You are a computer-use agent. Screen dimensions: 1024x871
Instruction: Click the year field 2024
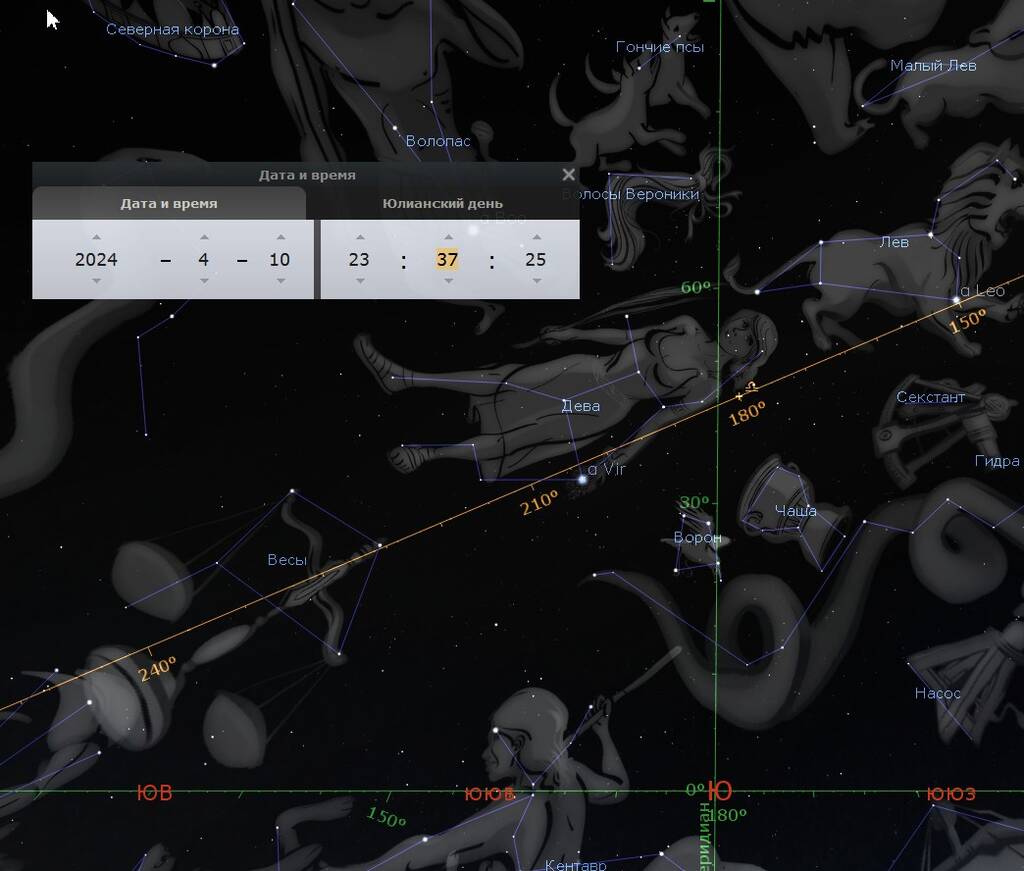tap(96, 259)
